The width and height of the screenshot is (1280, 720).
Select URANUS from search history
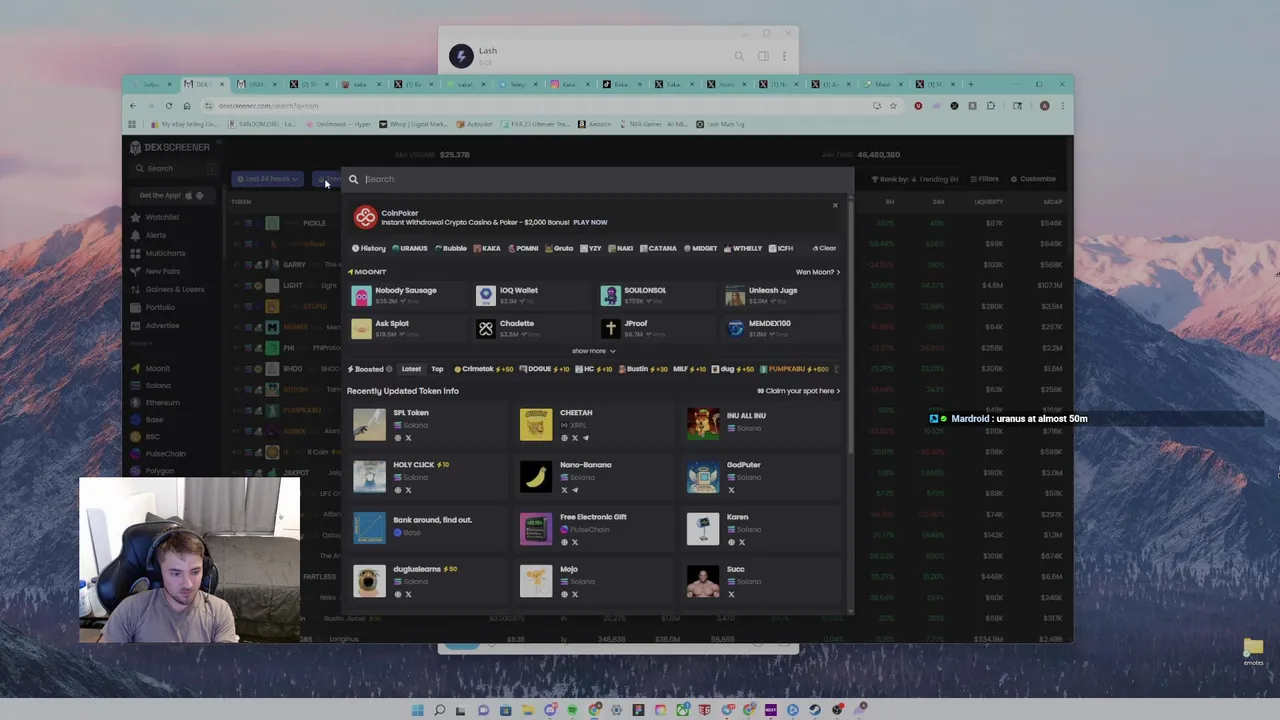coord(410,248)
